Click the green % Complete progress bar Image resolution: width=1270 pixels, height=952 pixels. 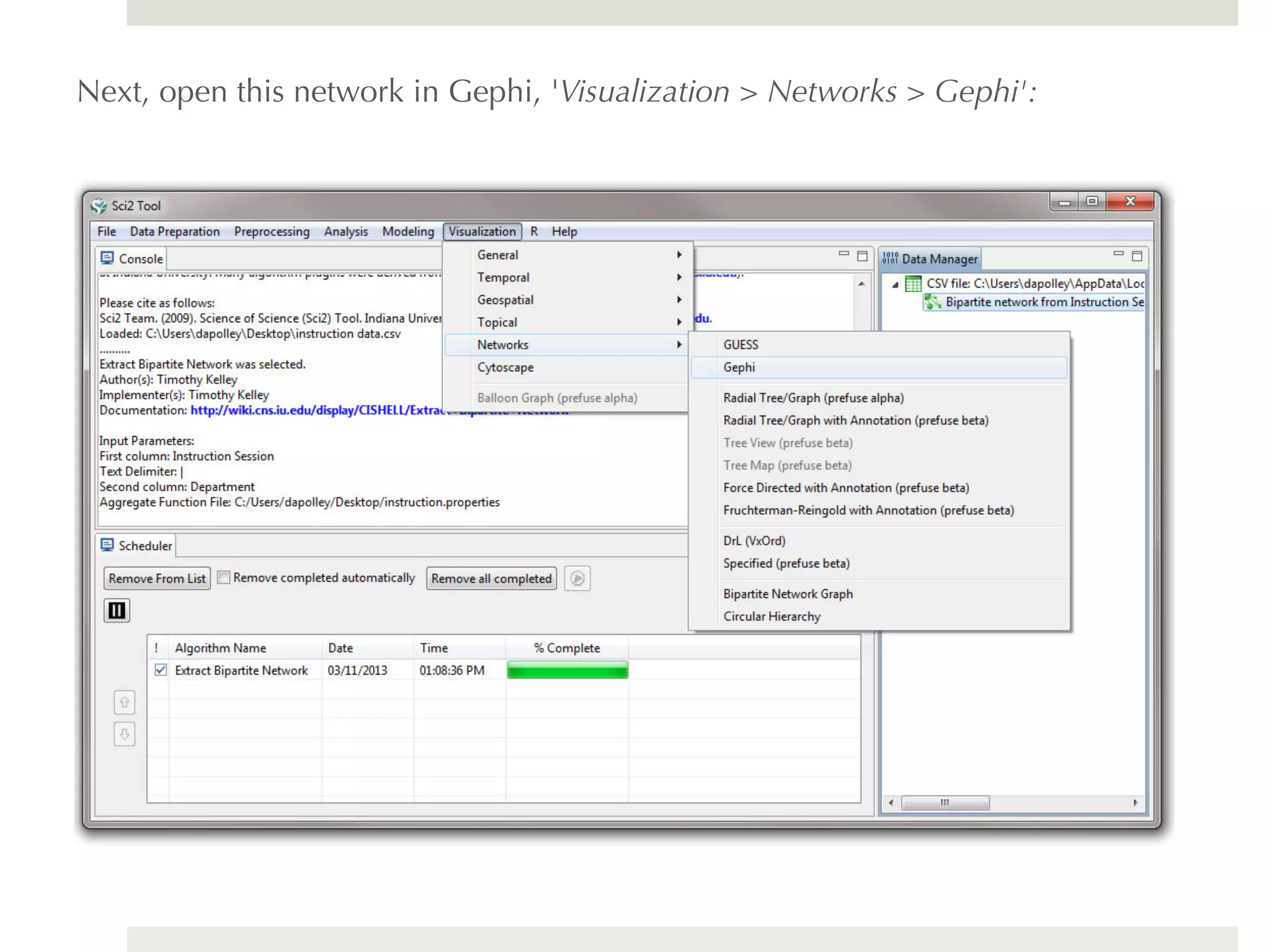[x=567, y=670]
